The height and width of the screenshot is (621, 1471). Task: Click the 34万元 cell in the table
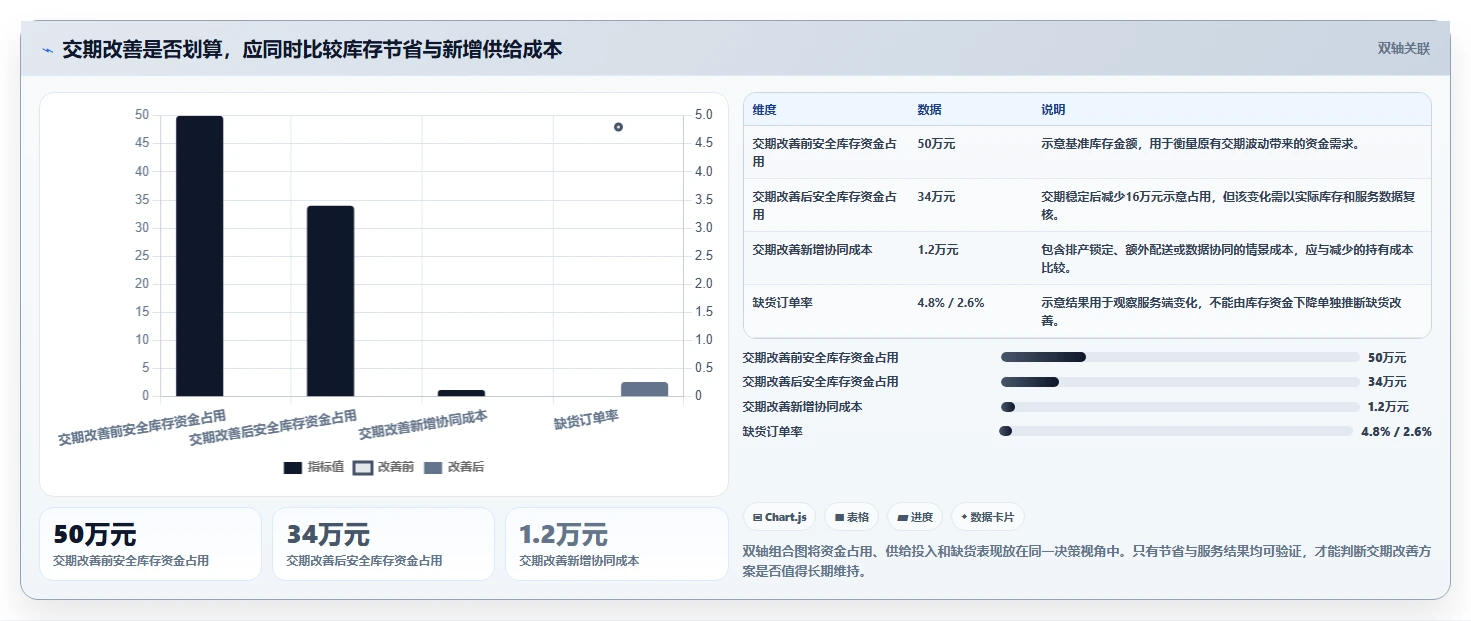click(936, 197)
